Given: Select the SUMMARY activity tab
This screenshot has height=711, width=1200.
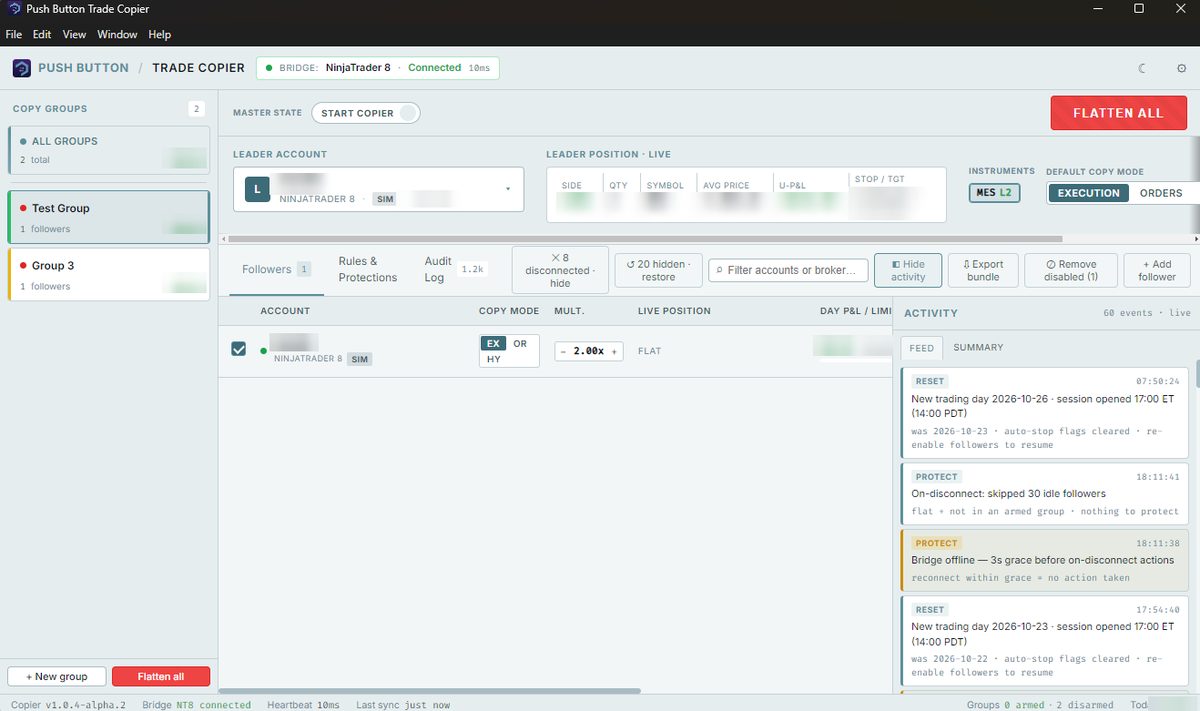Looking at the screenshot, I should (978, 348).
